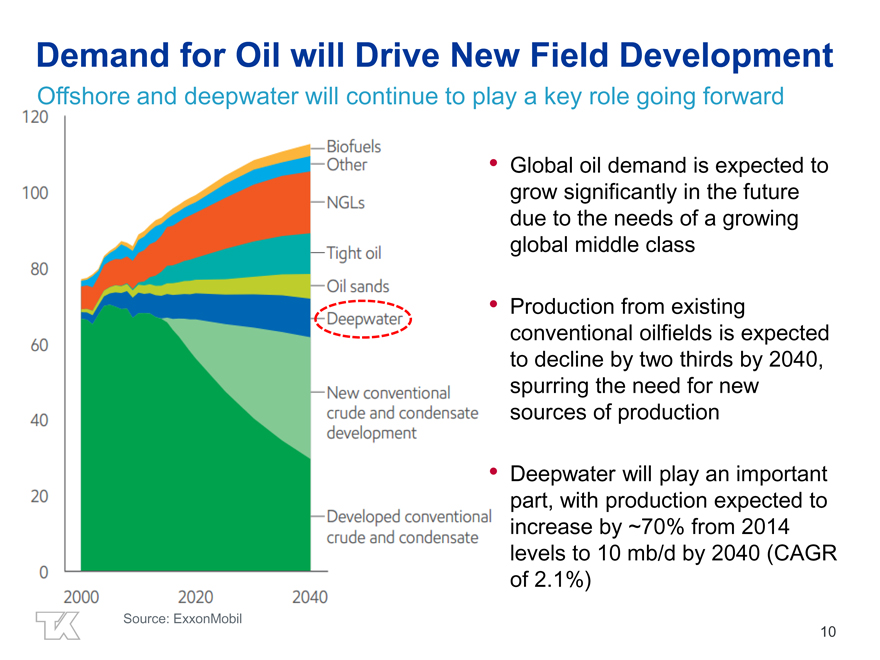Image resolution: width=880 pixels, height=660 pixels.
Task: Click the page number 10
Action: tap(827, 631)
